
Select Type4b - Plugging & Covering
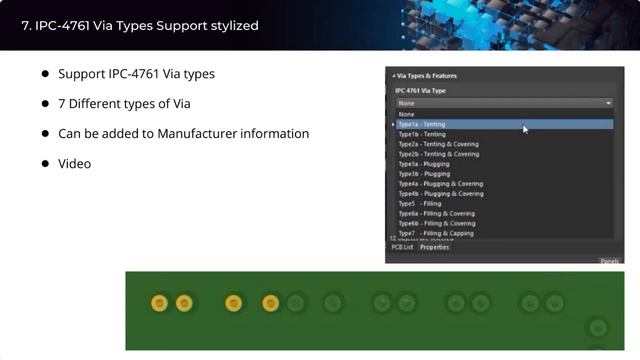(505, 194)
